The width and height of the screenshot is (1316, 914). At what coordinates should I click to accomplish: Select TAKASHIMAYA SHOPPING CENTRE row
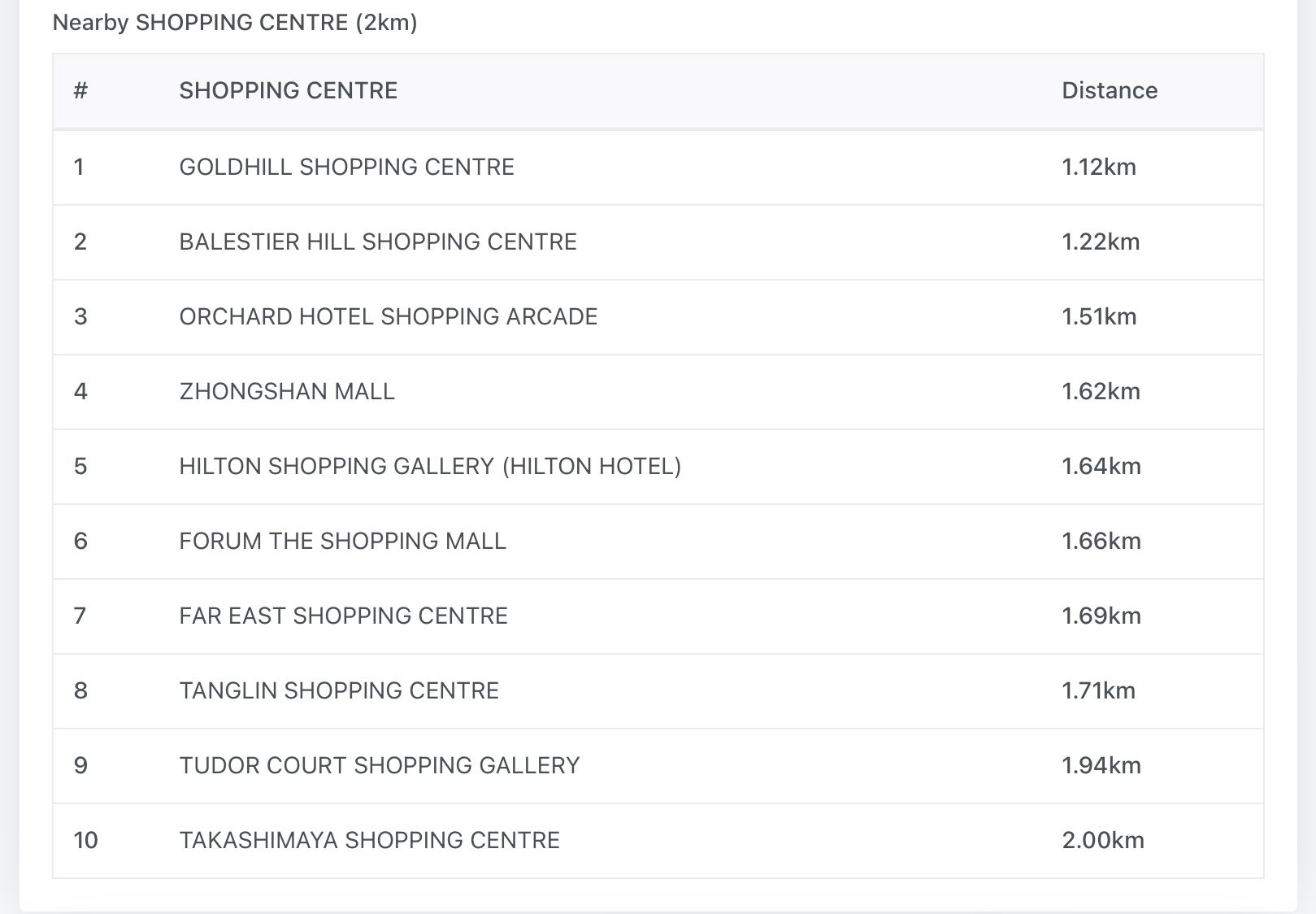click(x=369, y=841)
